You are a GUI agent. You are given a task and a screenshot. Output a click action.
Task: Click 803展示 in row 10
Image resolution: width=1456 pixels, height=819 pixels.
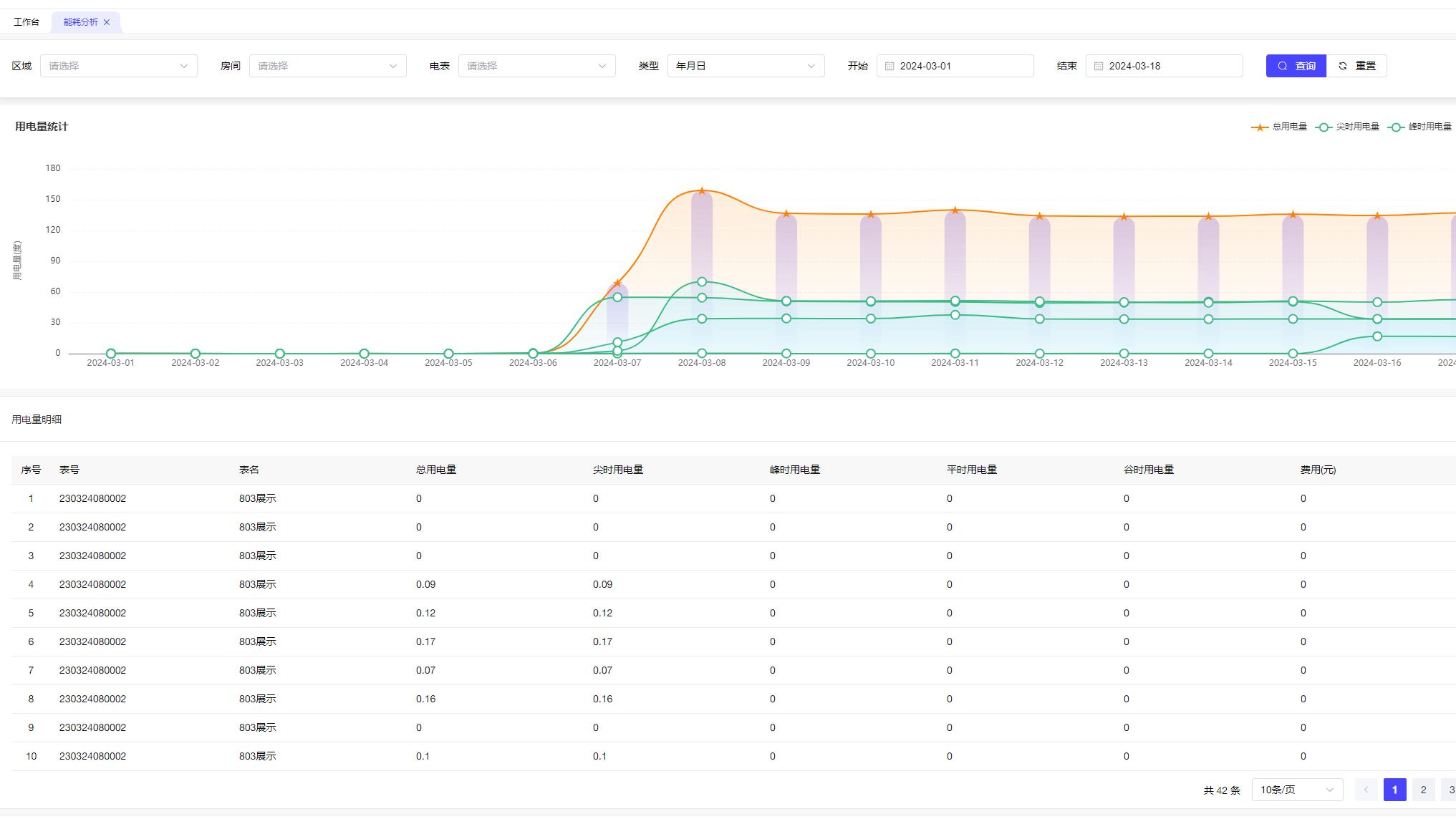257,756
